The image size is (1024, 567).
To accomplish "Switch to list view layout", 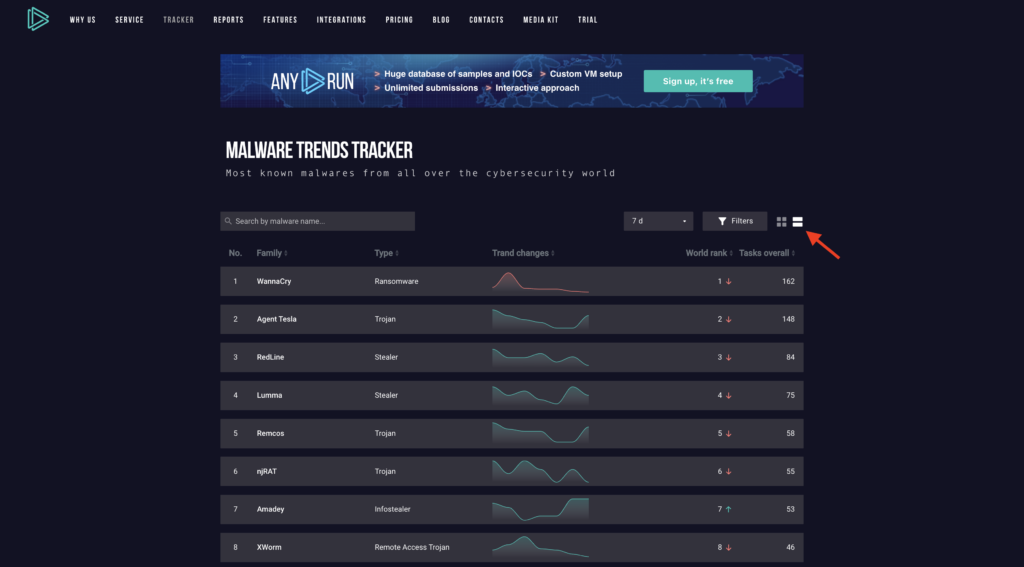I will pos(798,221).
